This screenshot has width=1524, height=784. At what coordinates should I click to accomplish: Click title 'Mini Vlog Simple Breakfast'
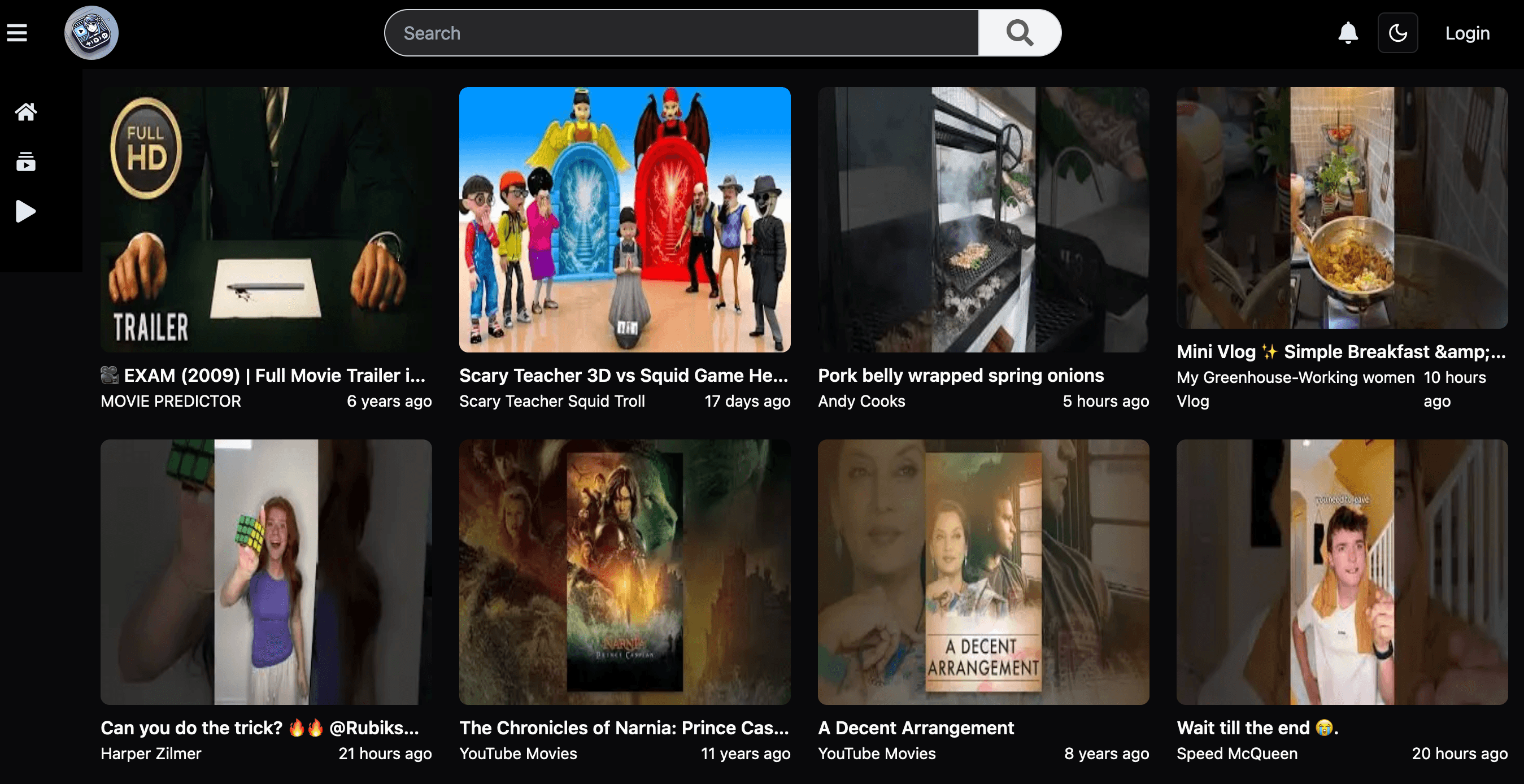[x=1340, y=351]
